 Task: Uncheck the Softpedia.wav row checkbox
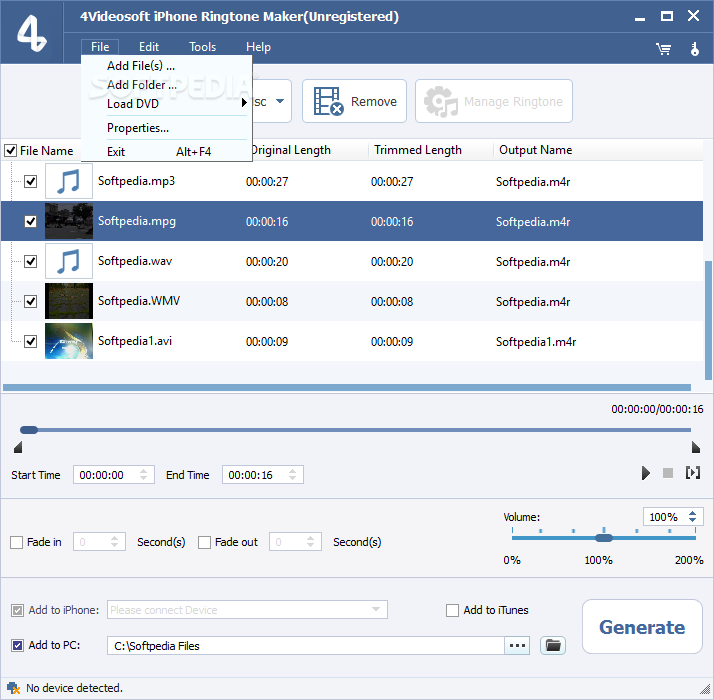[x=31, y=261]
